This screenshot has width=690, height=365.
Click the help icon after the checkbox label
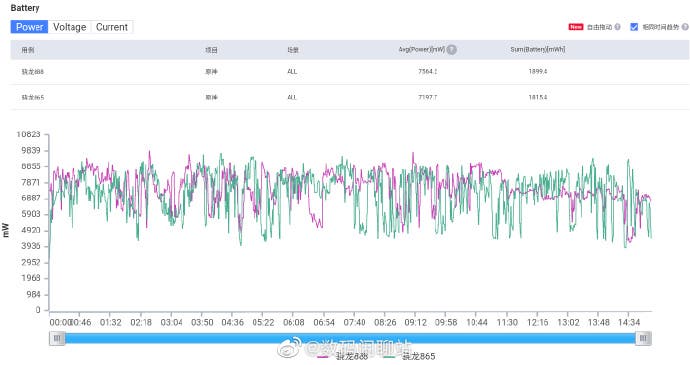[x=685, y=27]
